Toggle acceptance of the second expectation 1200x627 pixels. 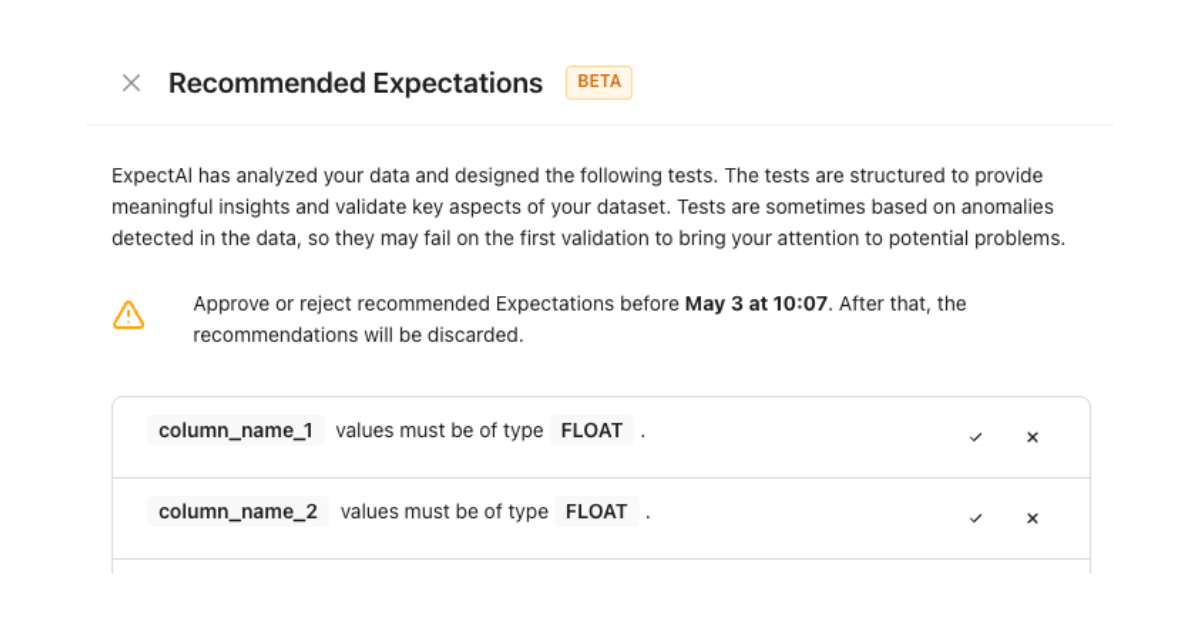click(x=976, y=518)
